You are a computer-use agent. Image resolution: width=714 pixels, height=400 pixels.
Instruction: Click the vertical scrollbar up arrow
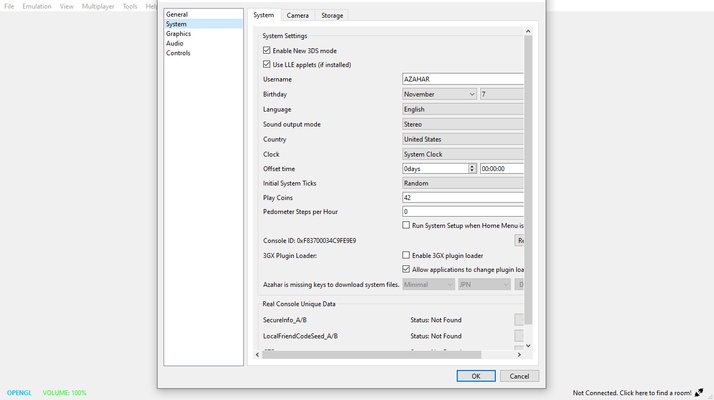528,31
